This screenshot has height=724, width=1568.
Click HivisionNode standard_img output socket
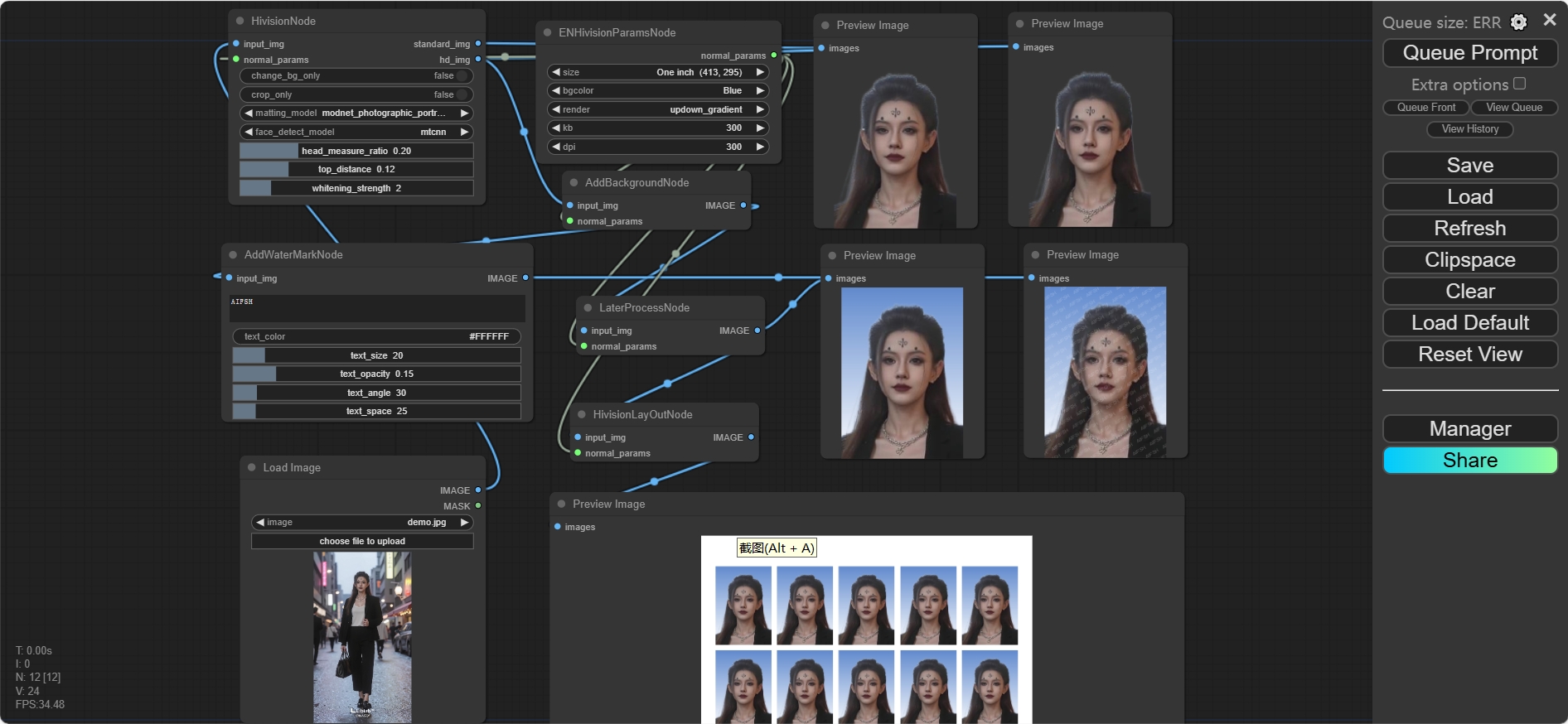click(x=478, y=43)
